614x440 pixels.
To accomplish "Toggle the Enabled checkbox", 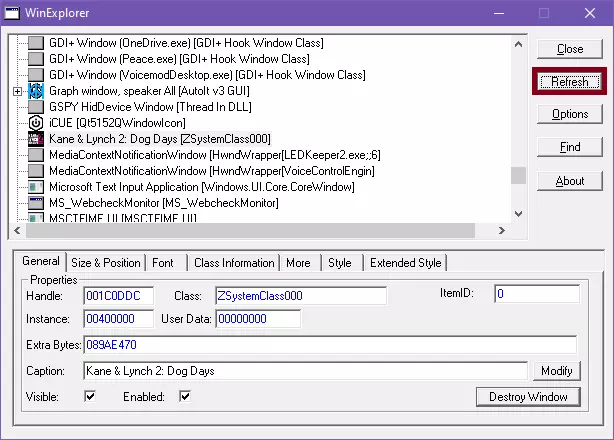I will pyautogui.click(x=185, y=397).
